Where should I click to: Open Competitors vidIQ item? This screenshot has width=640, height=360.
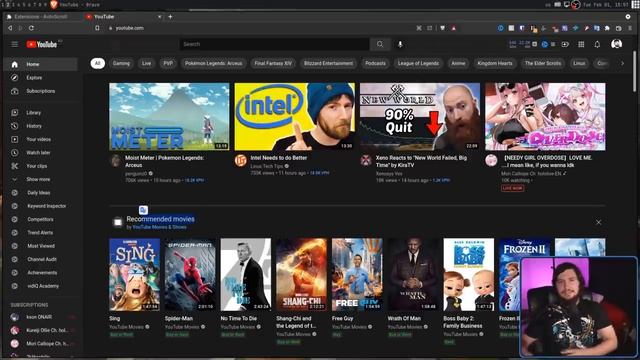coord(40,219)
